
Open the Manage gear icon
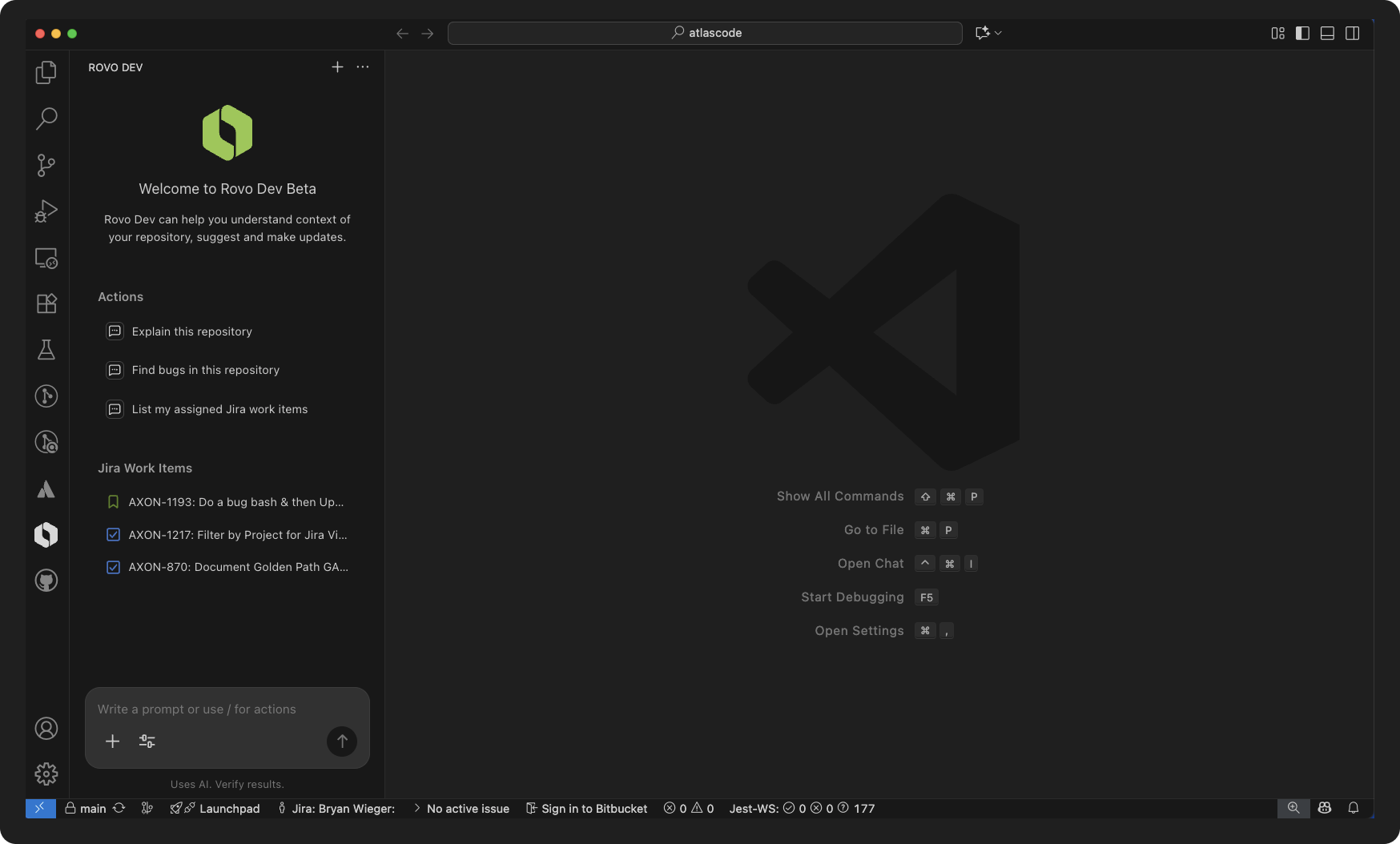(x=46, y=774)
